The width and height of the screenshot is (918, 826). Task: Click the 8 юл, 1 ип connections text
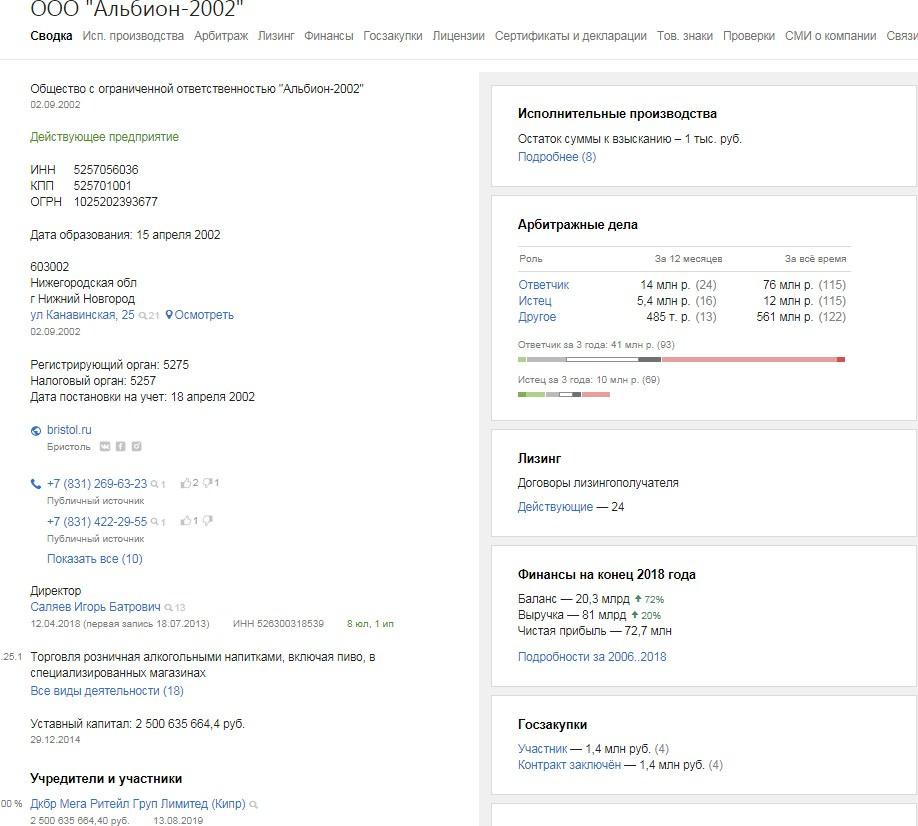pos(370,624)
